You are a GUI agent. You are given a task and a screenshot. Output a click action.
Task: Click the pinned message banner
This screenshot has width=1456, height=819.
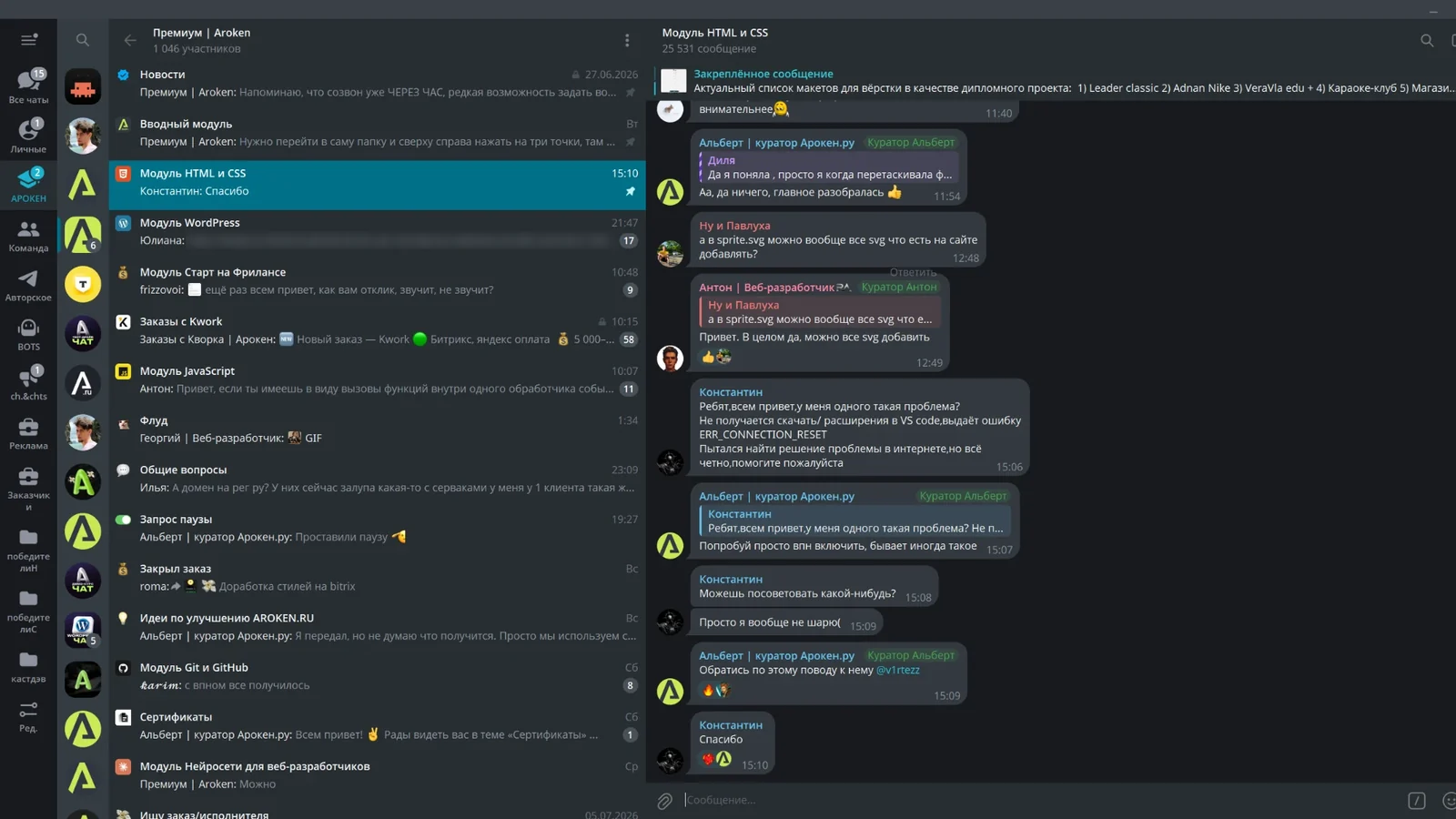click(x=1054, y=81)
